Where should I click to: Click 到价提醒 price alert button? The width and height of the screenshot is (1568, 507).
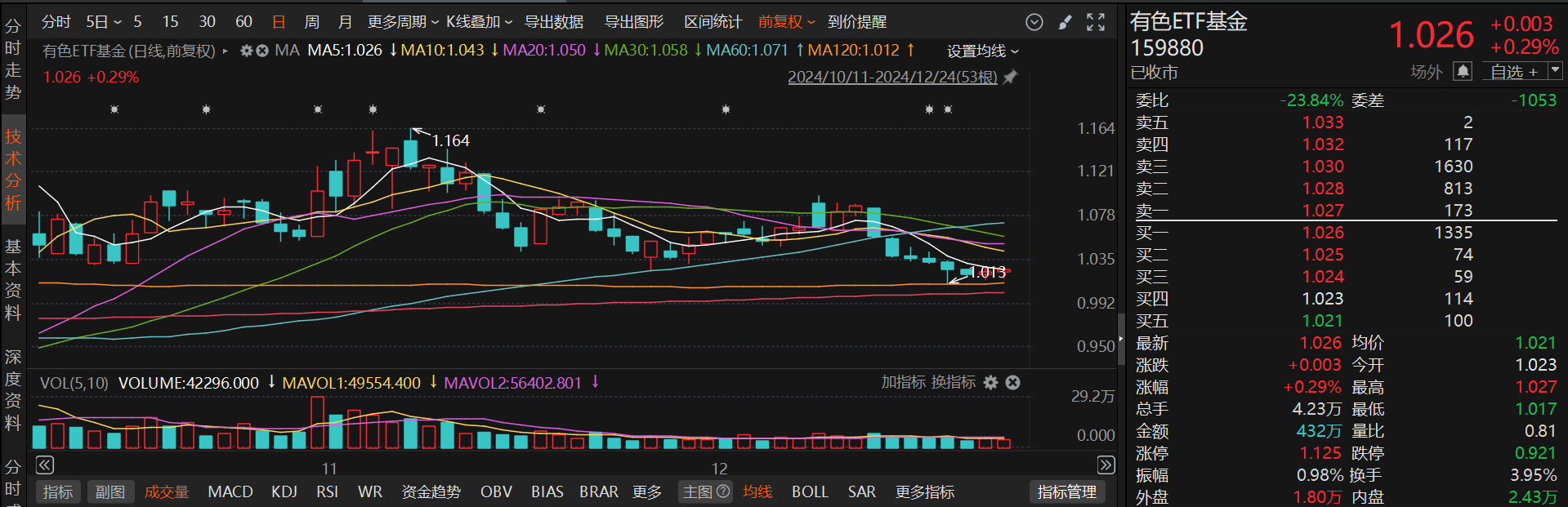click(x=857, y=22)
